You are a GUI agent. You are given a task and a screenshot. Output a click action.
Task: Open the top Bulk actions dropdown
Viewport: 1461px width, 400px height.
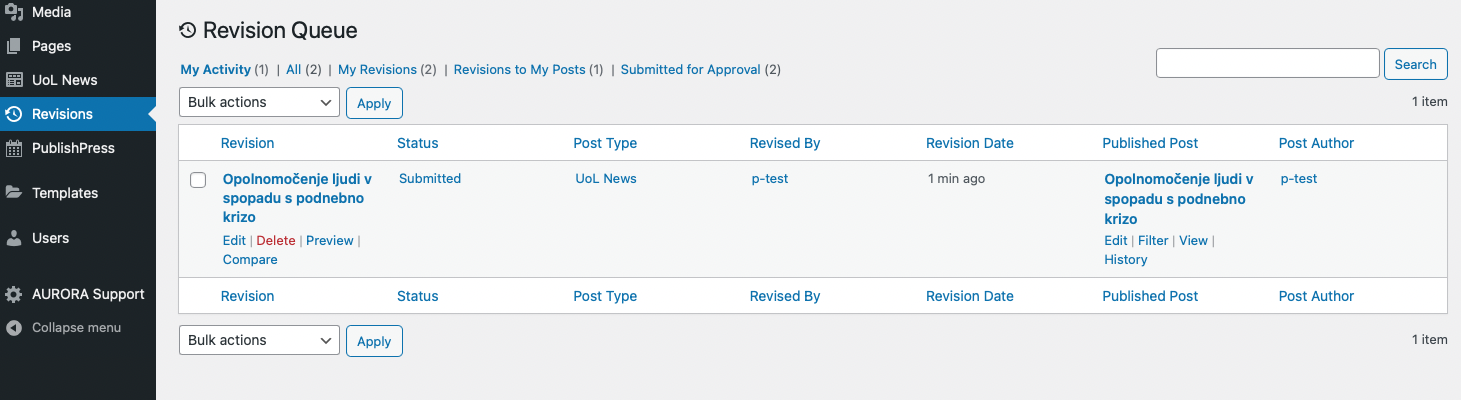259,102
